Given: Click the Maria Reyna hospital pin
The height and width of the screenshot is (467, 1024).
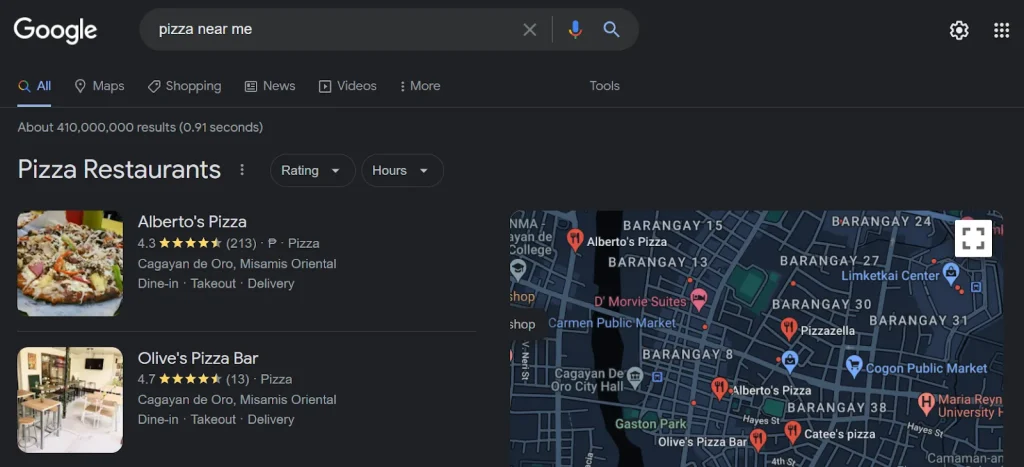Looking at the screenshot, I should tap(926, 404).
